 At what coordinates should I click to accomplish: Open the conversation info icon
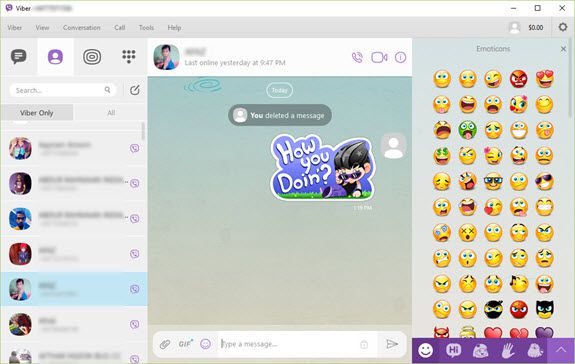click(400, 57)
